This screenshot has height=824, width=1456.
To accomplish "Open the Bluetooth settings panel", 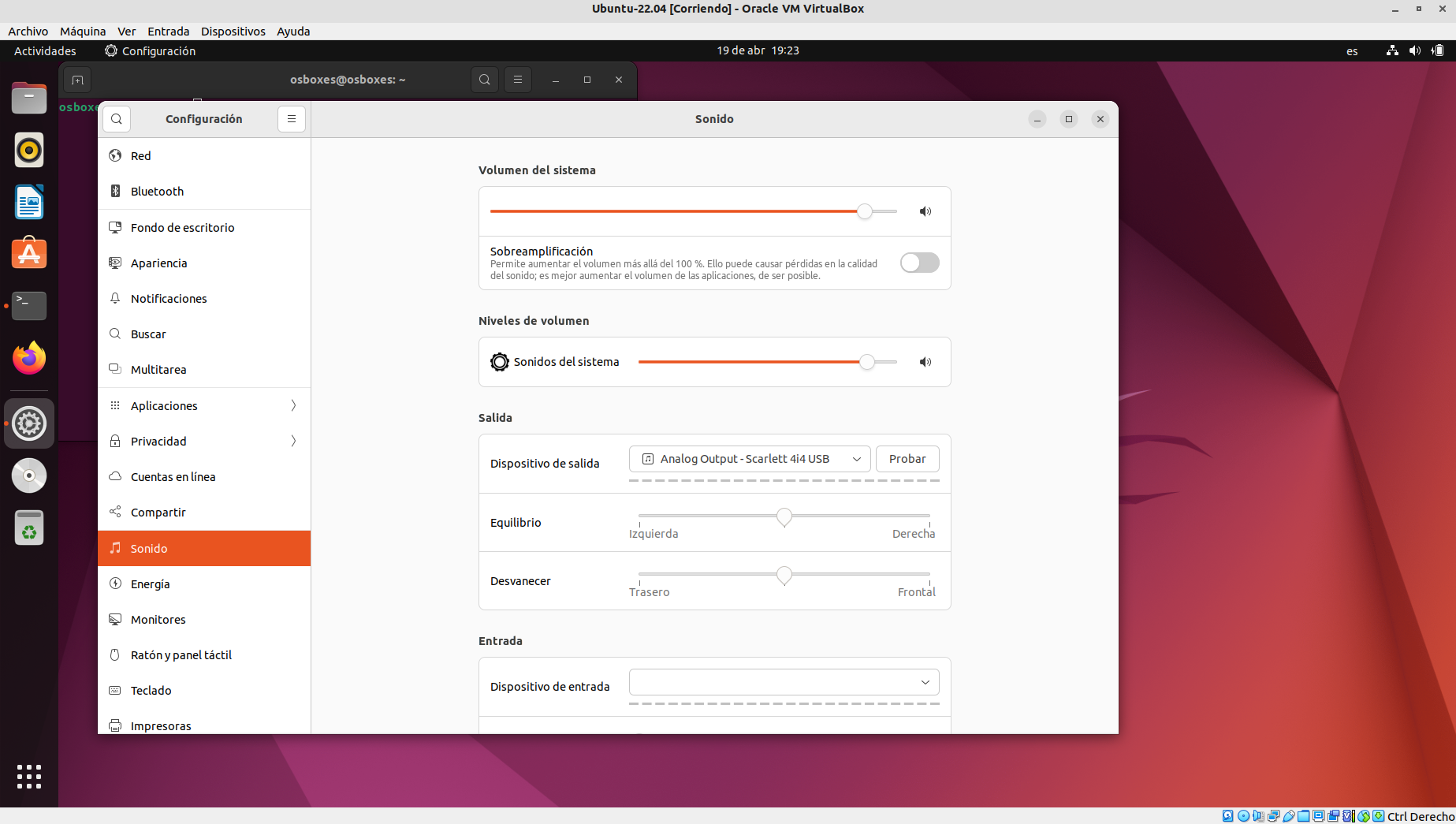I will 204,192.
